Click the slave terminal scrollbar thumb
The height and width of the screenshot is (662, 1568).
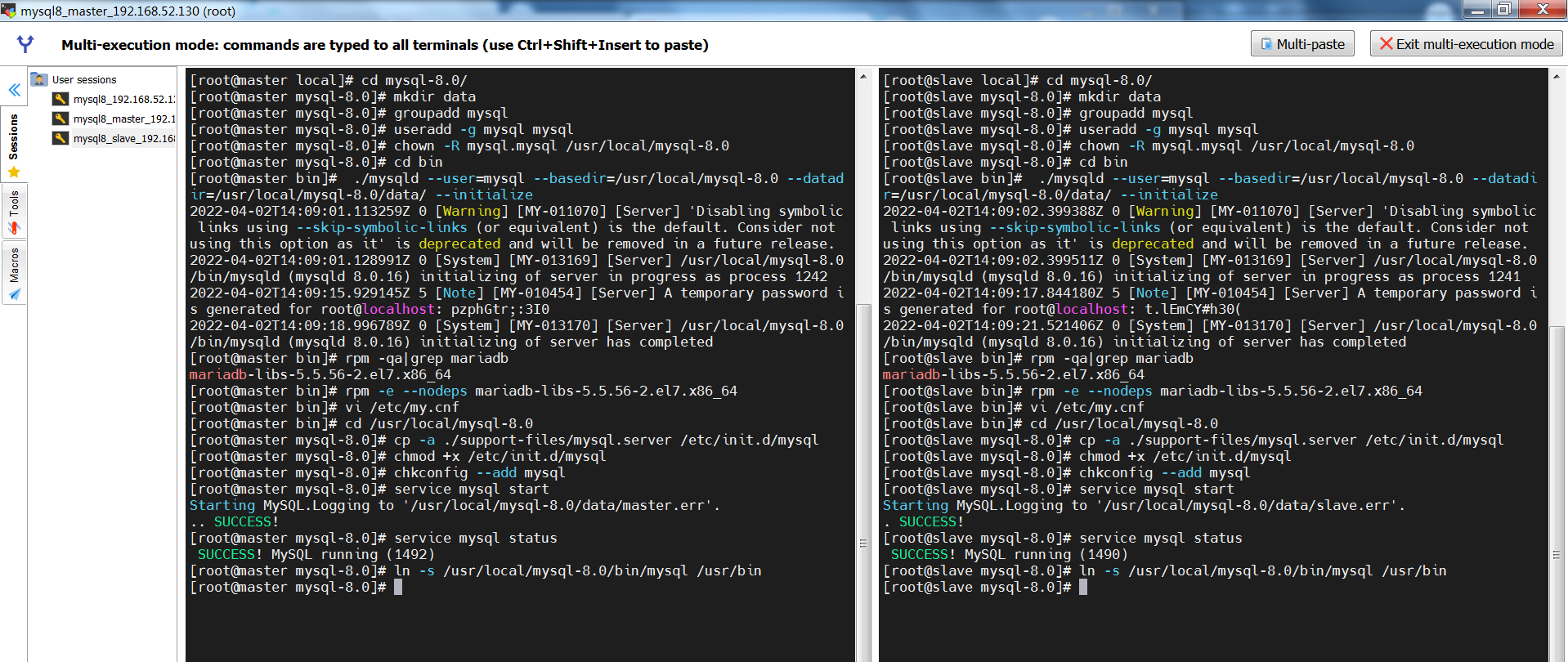[1557, 494]
